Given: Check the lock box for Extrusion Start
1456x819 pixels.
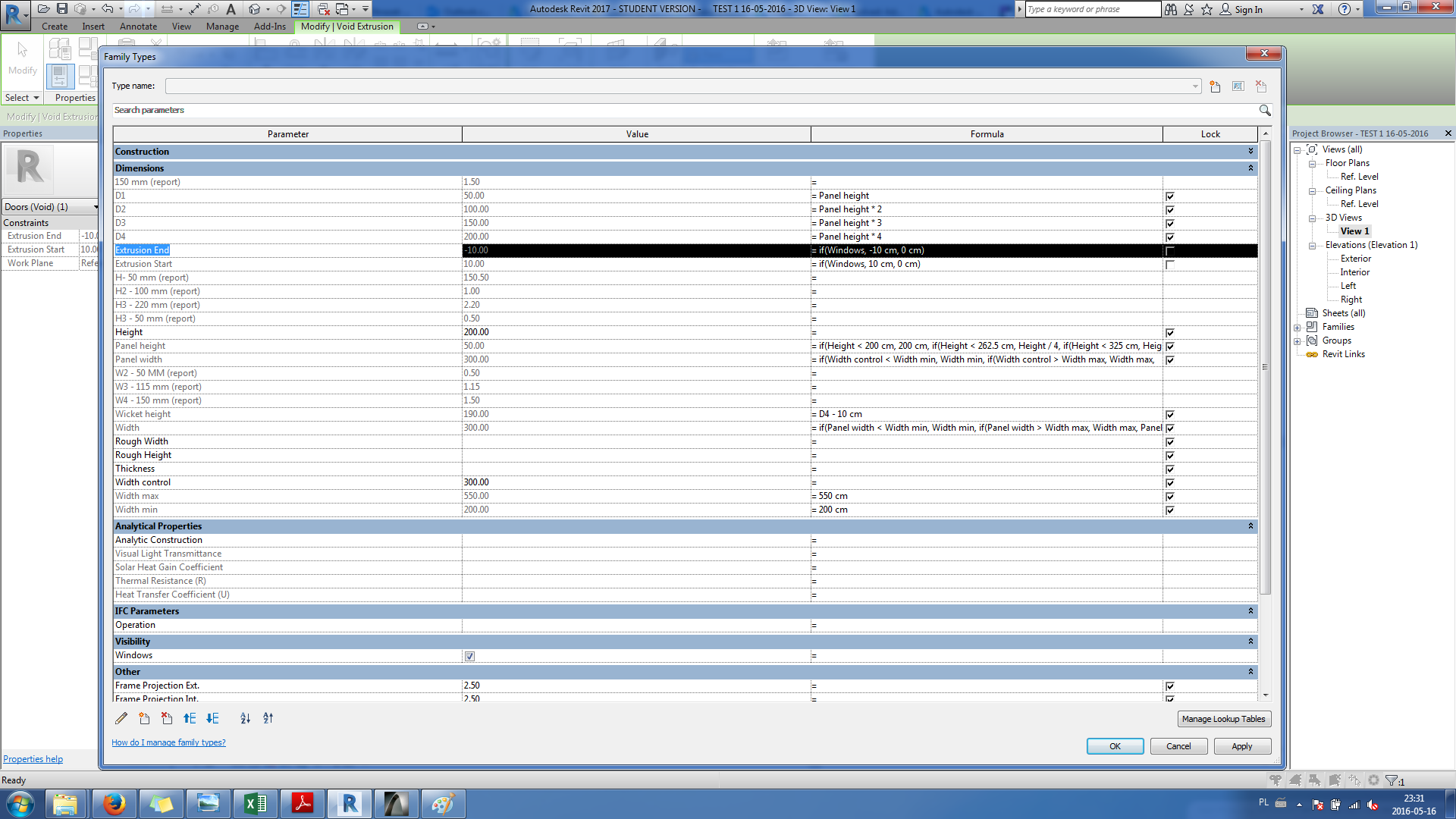Looking at the screenshot, I should click(x=1170, y=265).
